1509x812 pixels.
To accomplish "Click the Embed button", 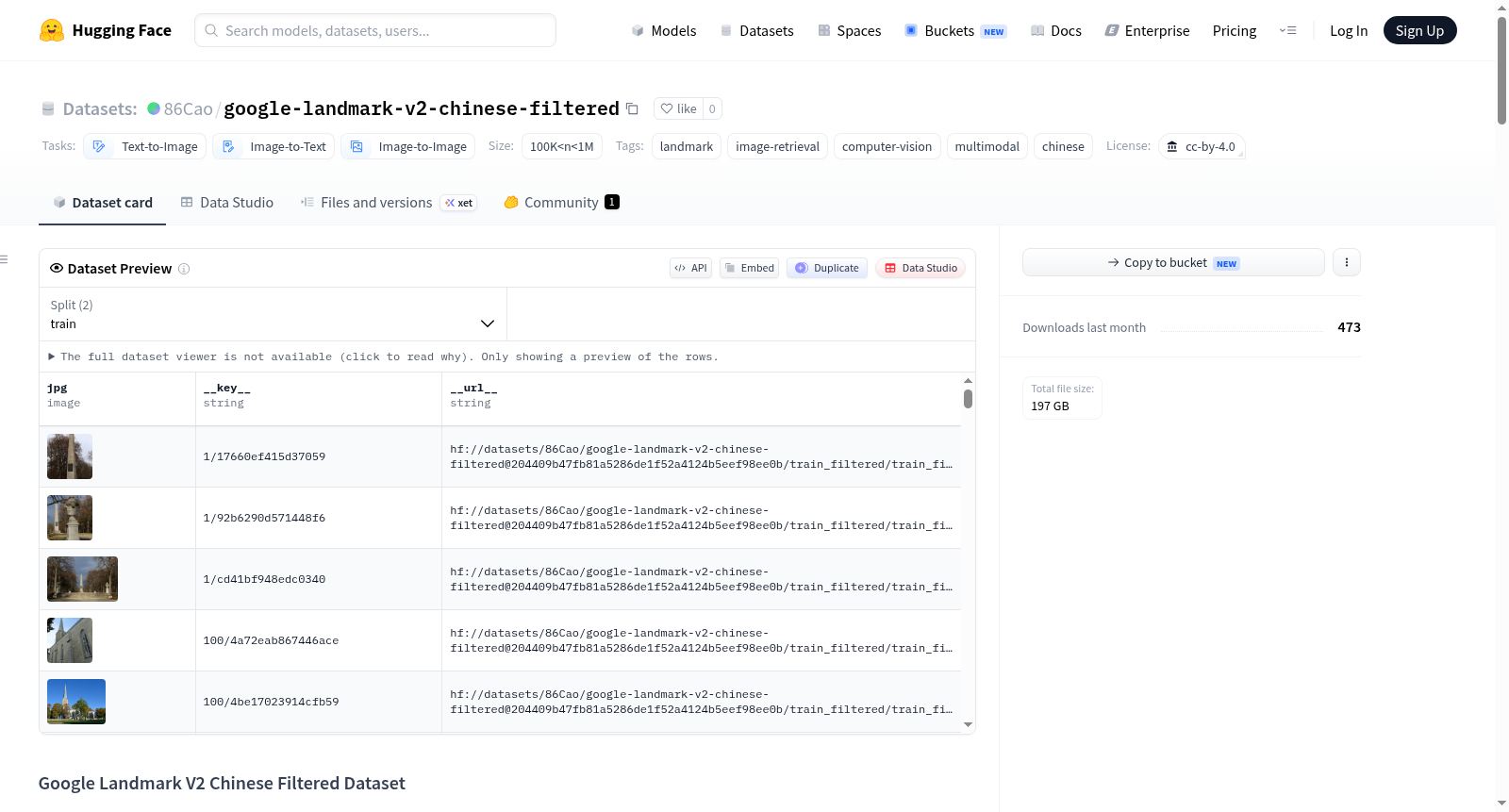I will click(x=750, y=268).
